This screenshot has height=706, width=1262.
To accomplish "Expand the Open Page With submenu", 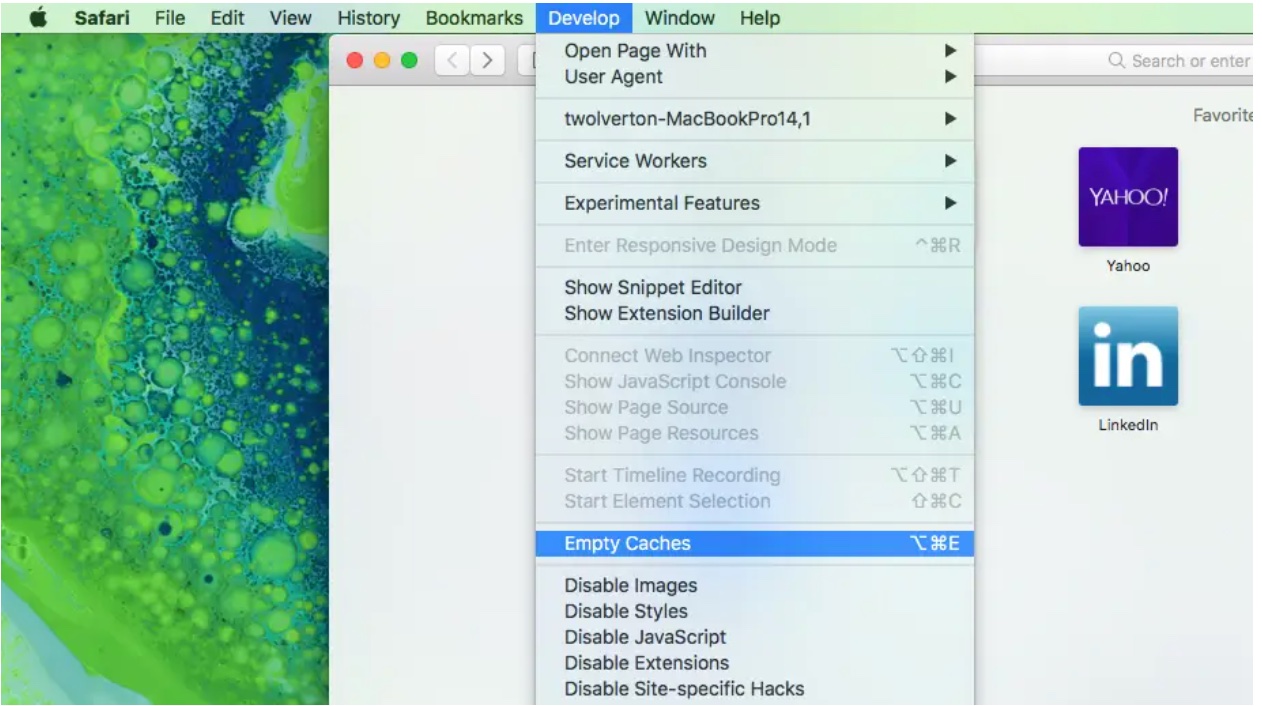I will [754, 51].
